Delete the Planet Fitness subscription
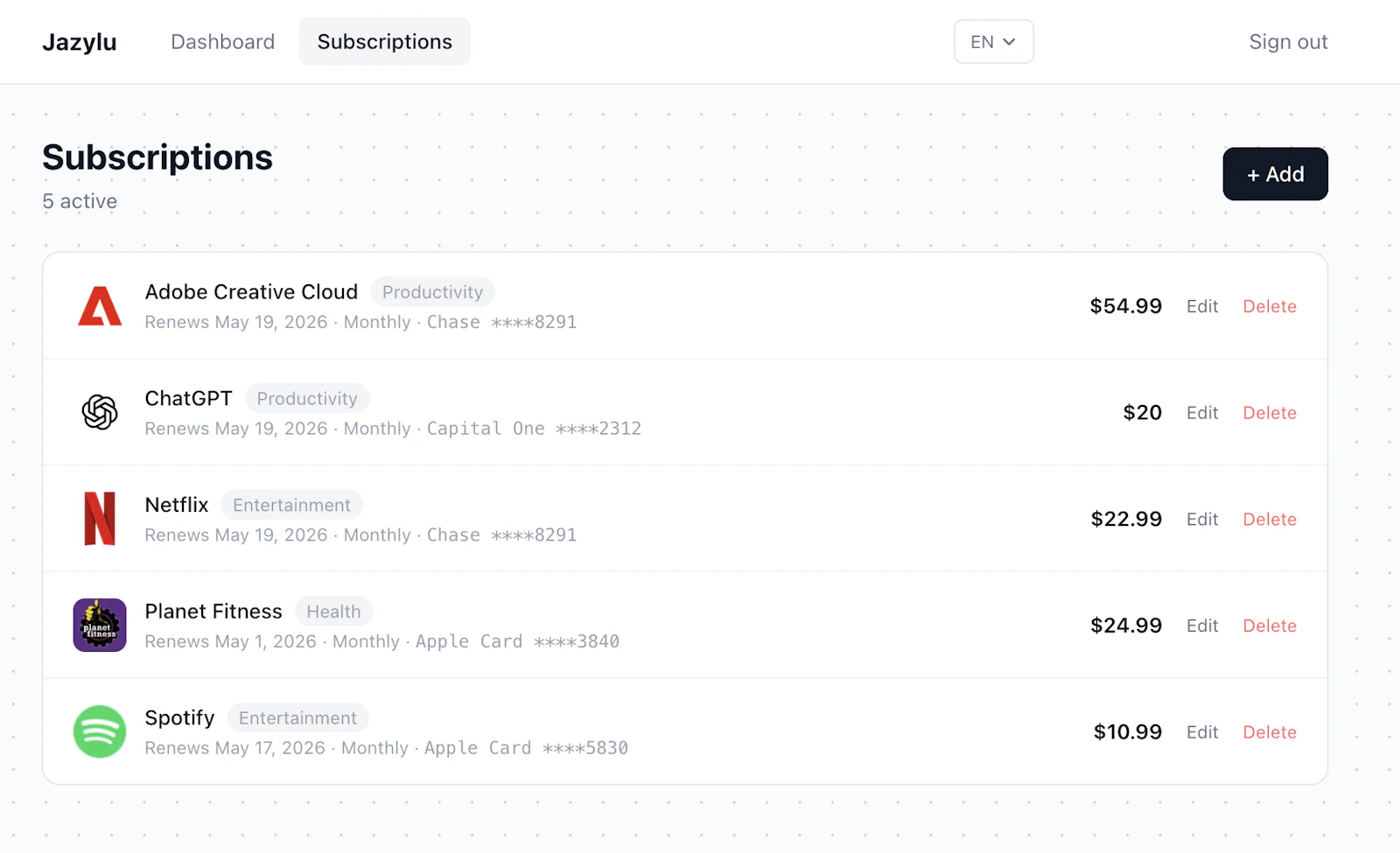Image resolution: width=1400 pixels, height=853 pixels. point(1270,626)
